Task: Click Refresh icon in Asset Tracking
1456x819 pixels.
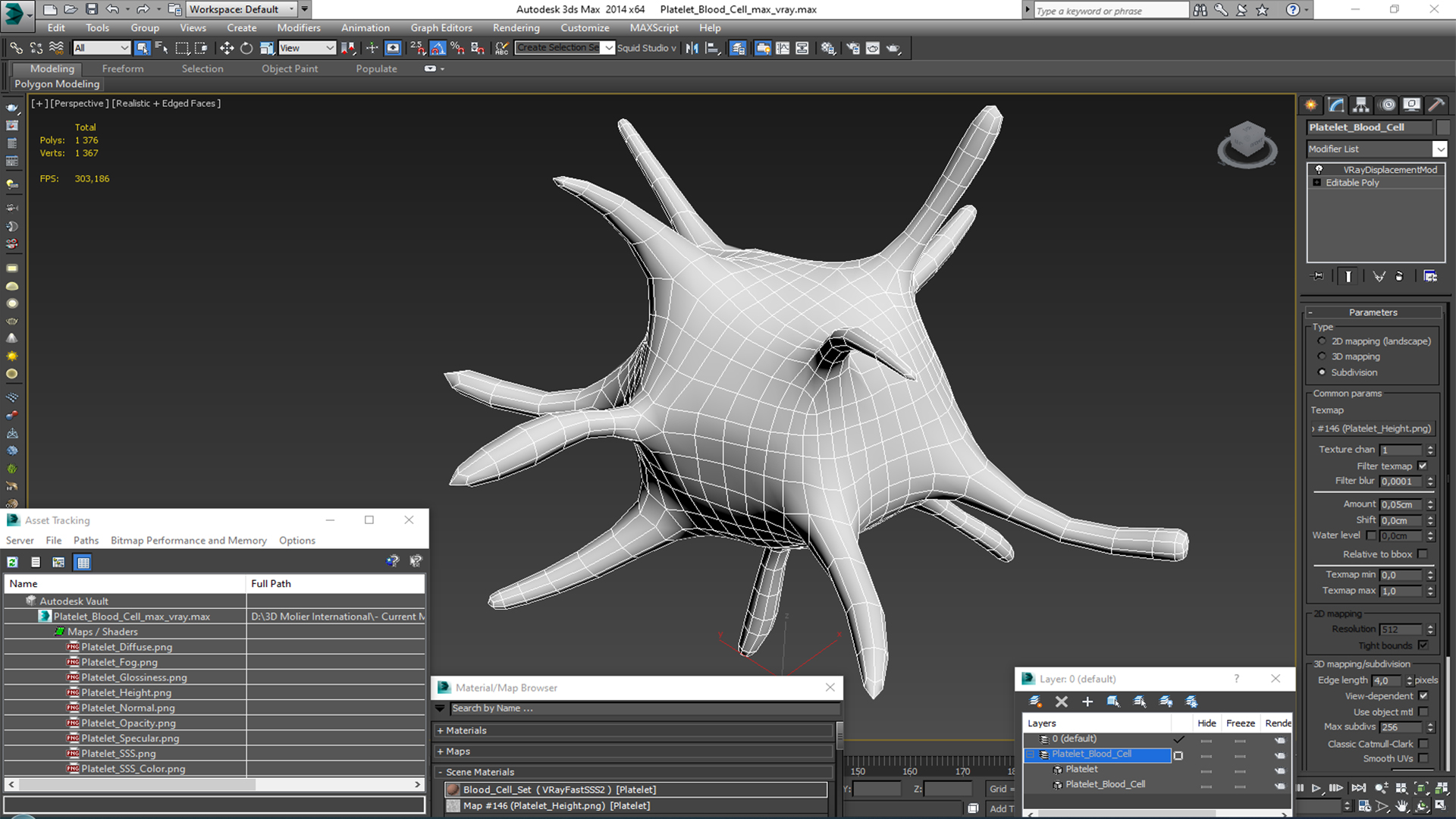Action: point(13,562)
